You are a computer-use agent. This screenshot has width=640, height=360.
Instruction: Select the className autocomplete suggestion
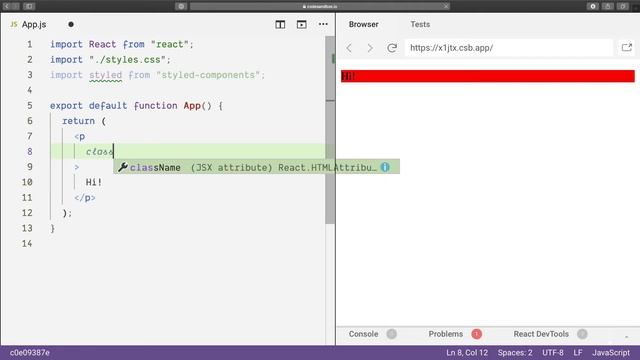click(x=256, y=167)
